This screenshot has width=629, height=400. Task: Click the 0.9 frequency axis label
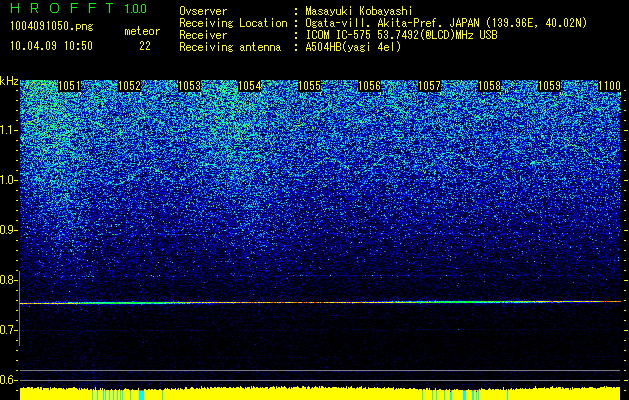coord(9,230)
